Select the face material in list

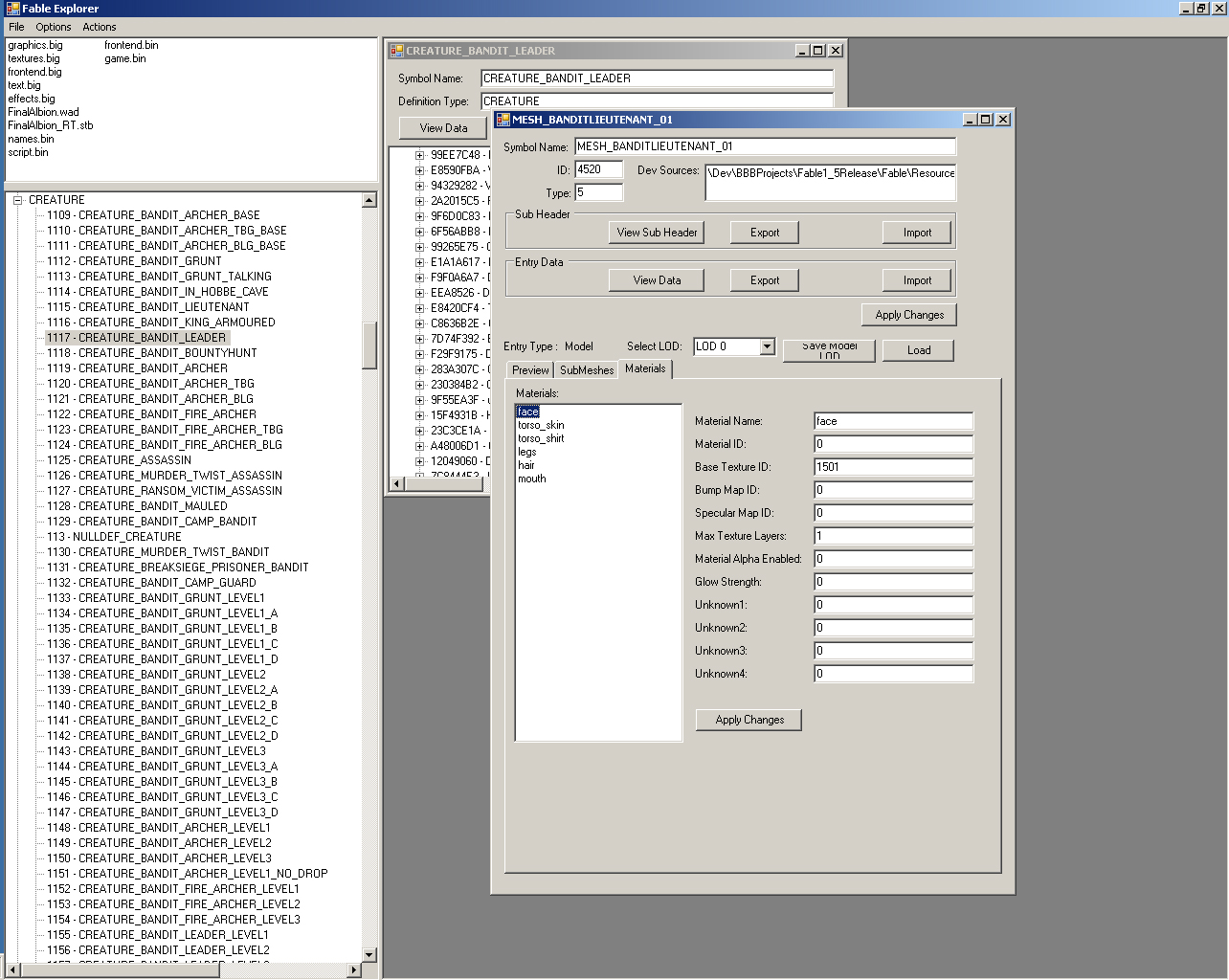[528, 412]
